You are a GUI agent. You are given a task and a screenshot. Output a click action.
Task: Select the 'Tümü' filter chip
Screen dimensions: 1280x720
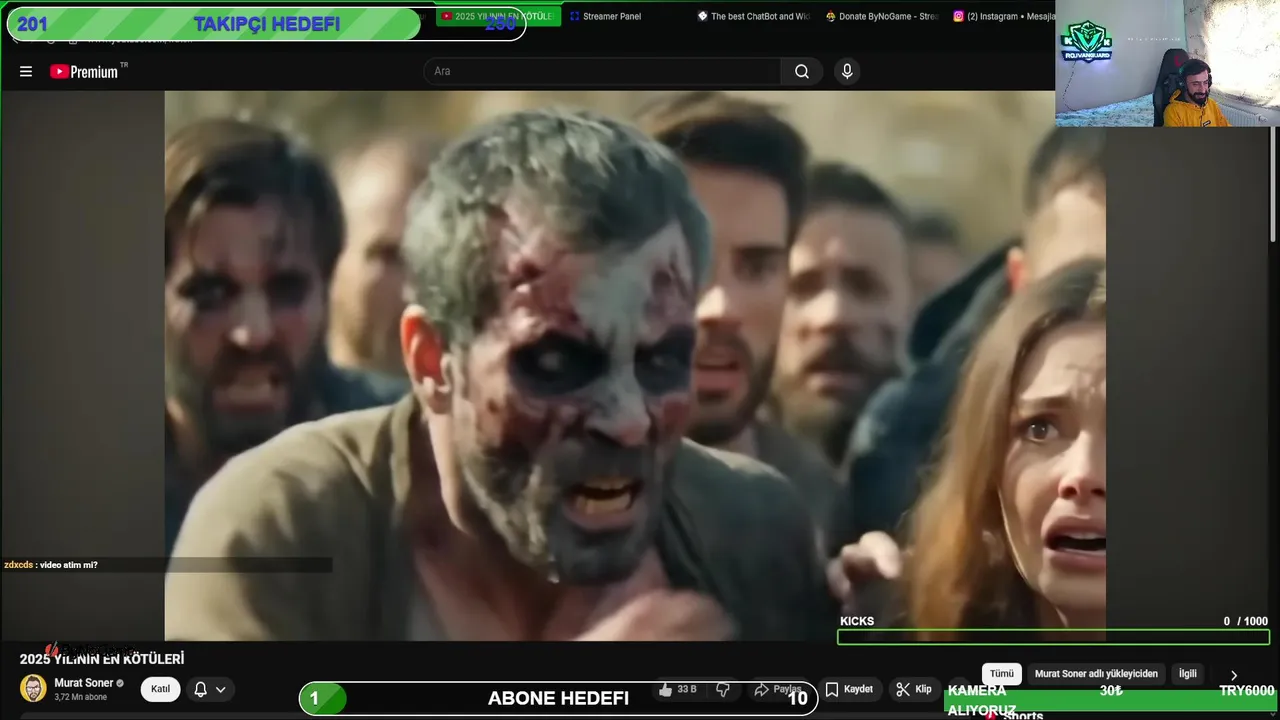1002,674
